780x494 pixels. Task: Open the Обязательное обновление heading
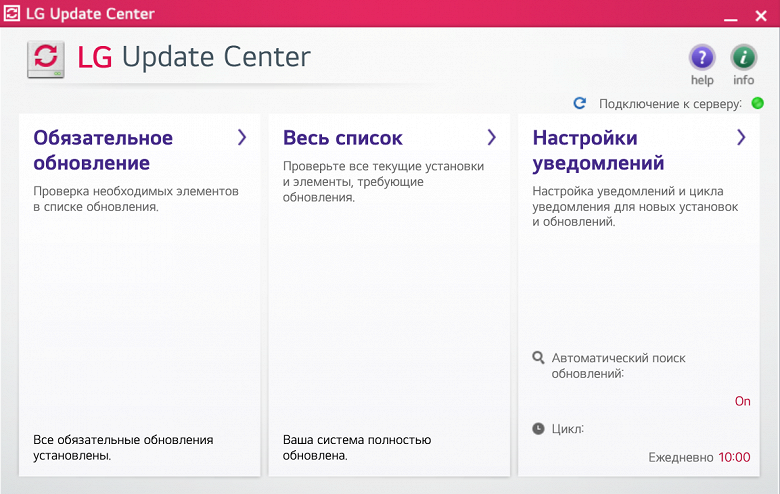point(103,150)
